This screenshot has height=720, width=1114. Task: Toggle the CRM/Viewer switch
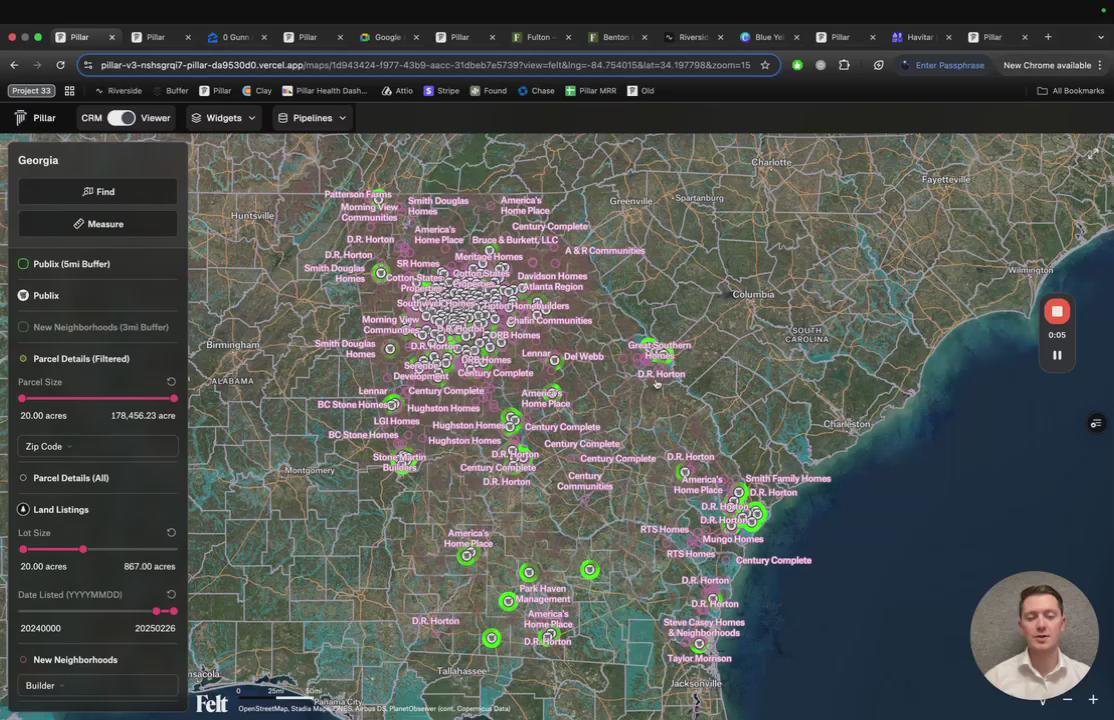[121, 118]
